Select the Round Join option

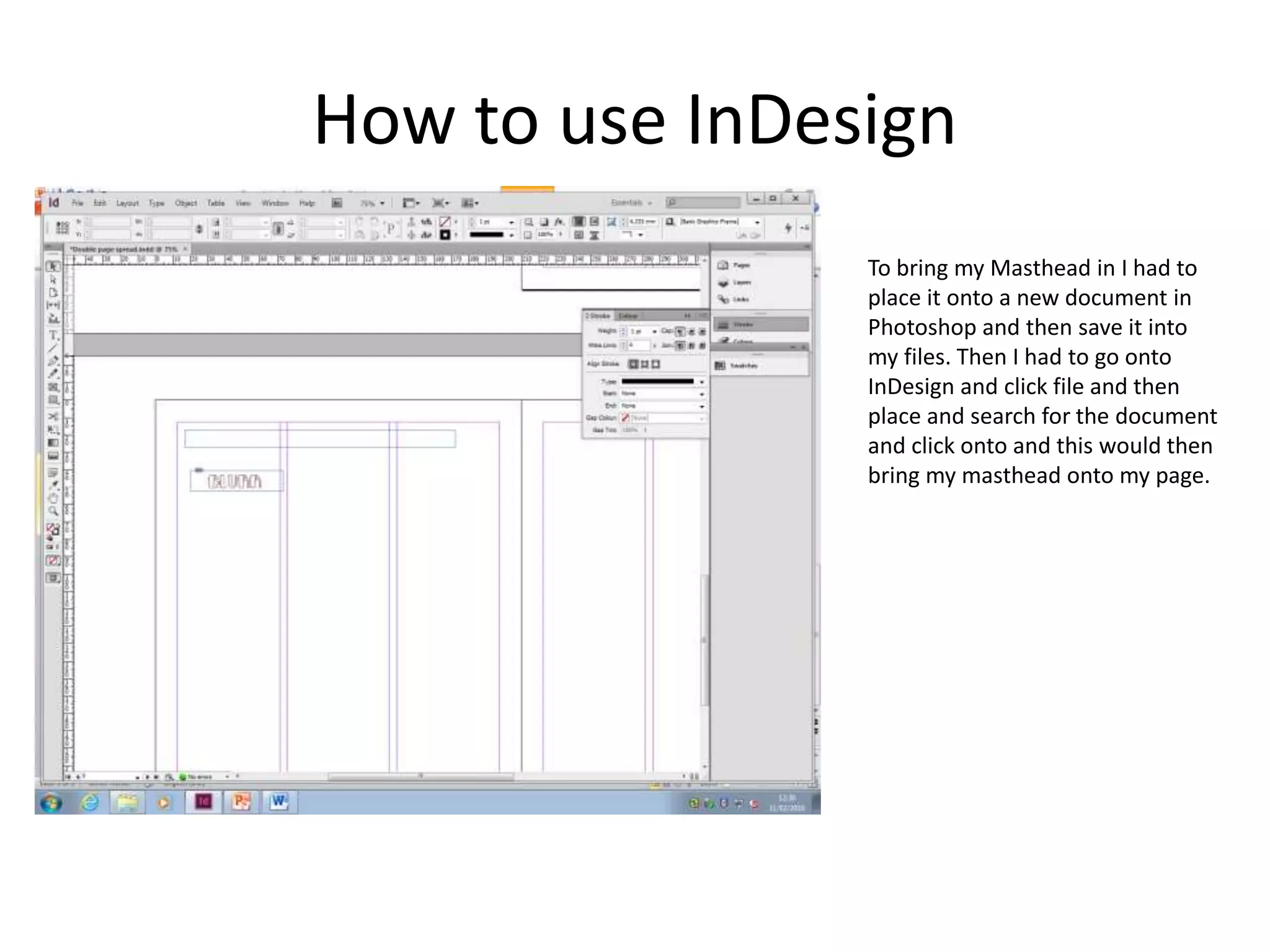tap(691, 345)
